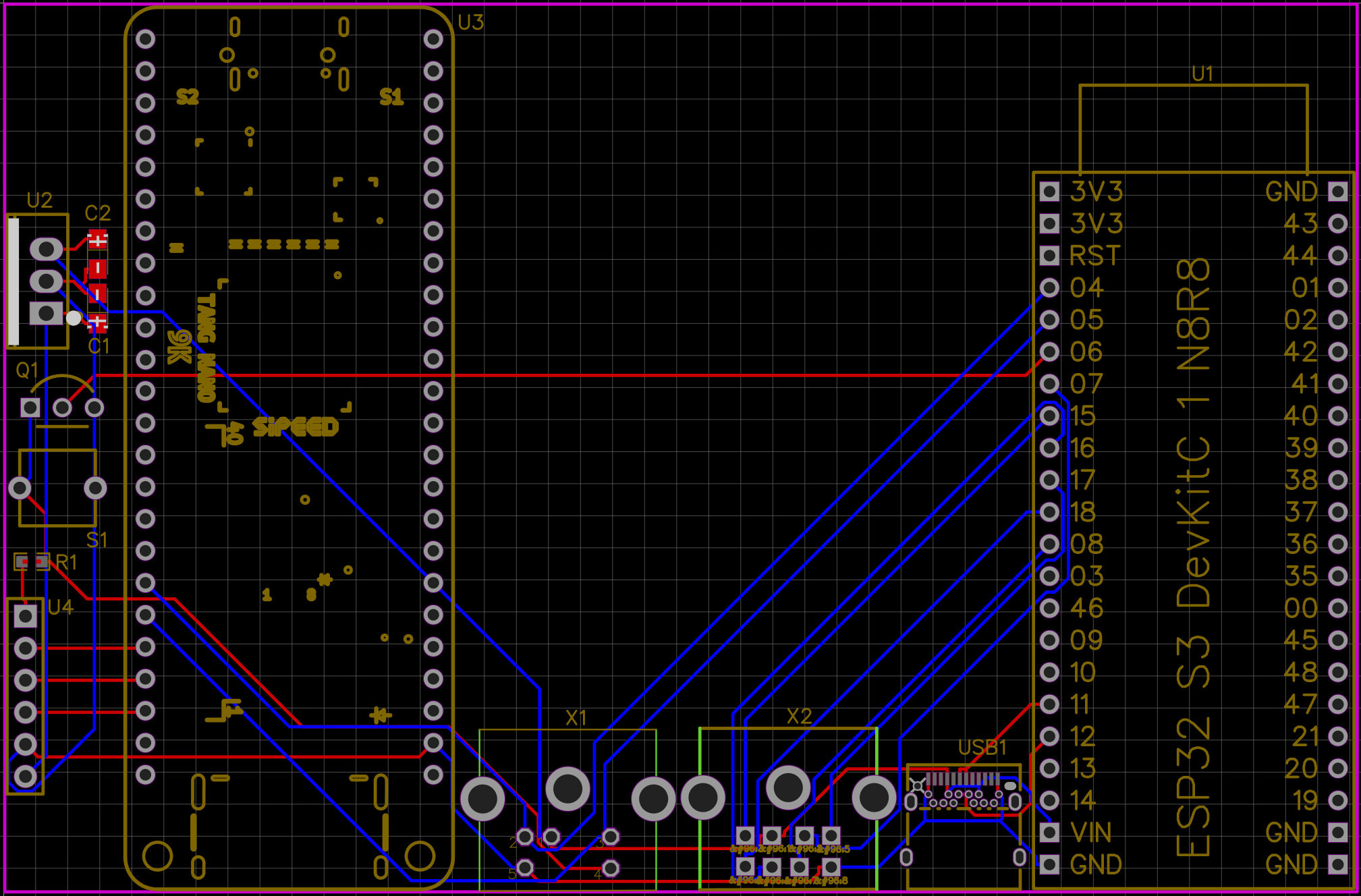The image size is (1361, 896).
Task: Click the ESP32 S3 DevKitC silkscreen text
Action: tap(1193, 557)
